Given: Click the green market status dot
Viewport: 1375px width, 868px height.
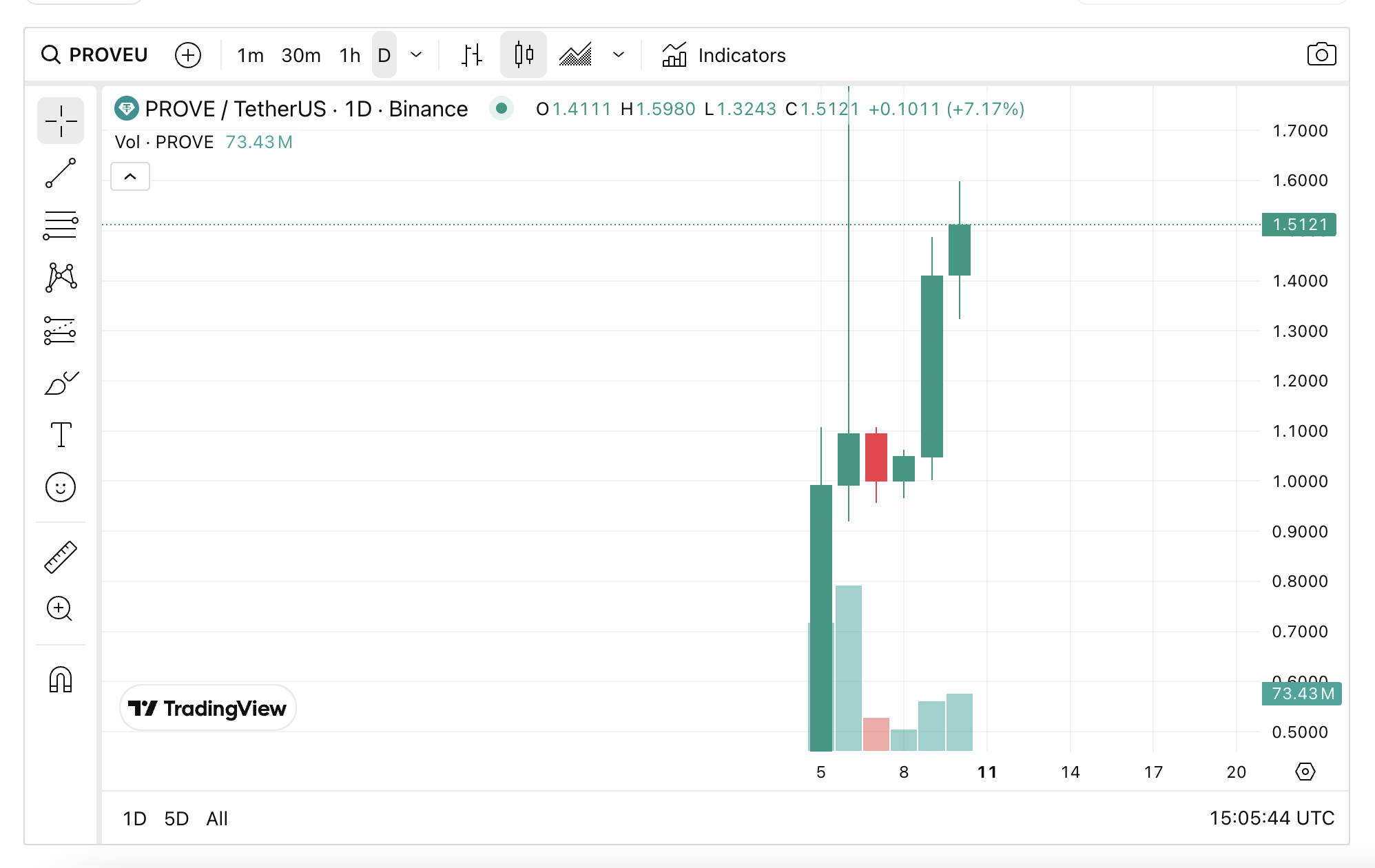Looking at the screenshot, I should pos(502,108).
